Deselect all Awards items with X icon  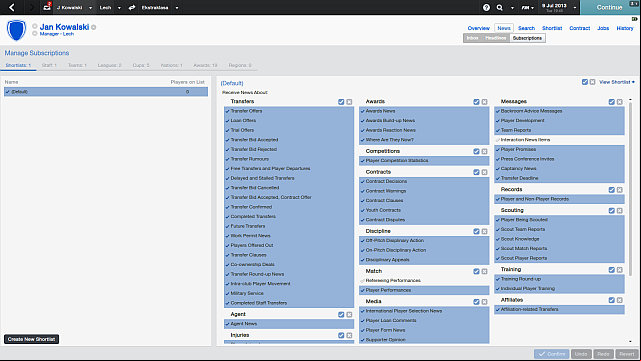484,102
